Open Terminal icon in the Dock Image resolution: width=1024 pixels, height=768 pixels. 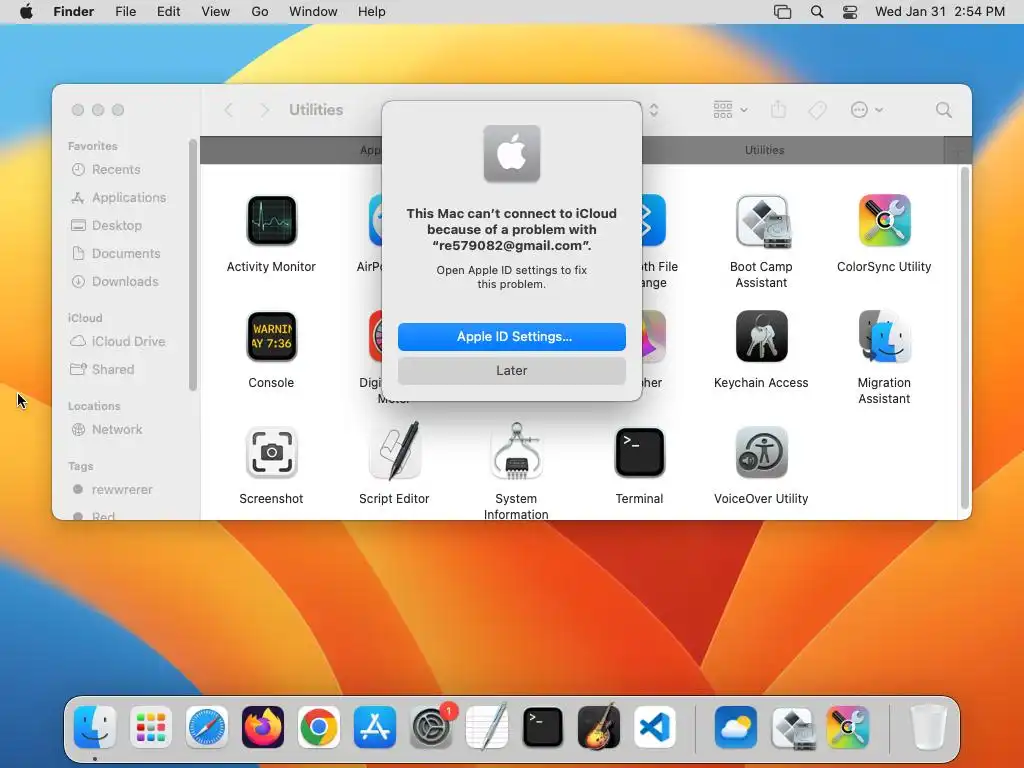tap(543, 727)
